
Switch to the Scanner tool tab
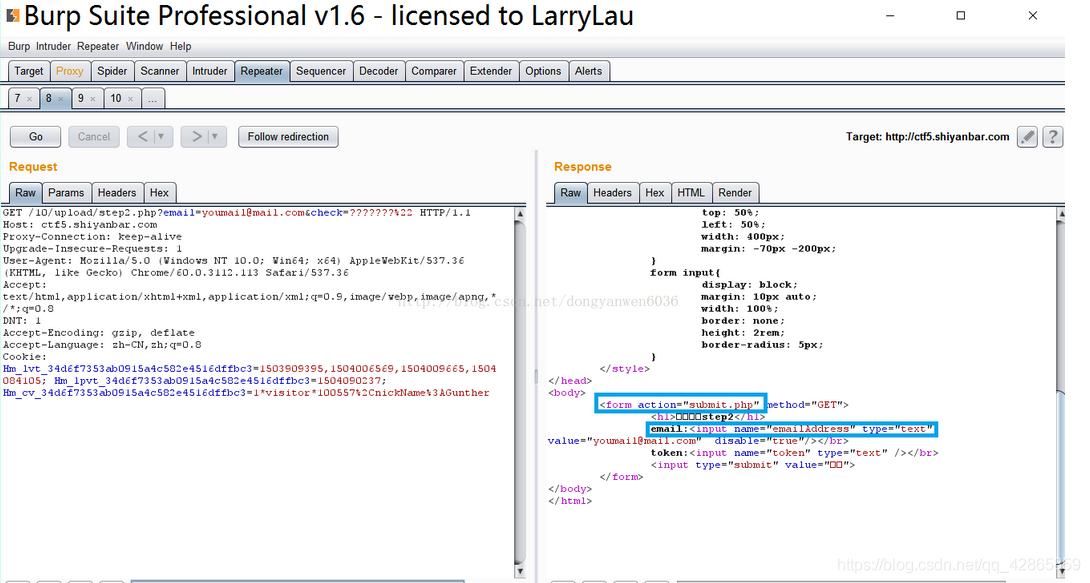pos(160,71)
